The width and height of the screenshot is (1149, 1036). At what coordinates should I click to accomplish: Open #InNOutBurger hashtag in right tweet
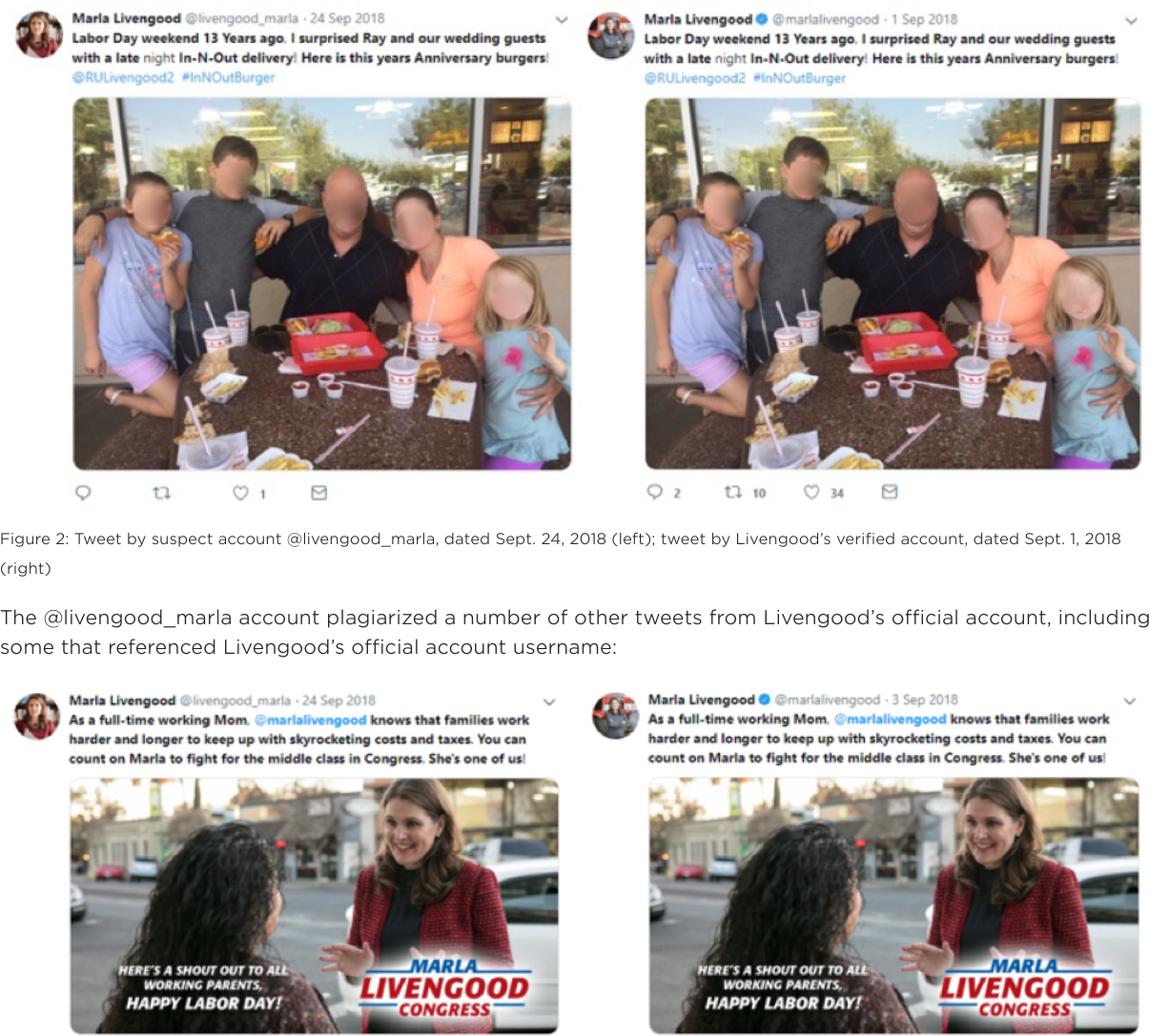pyautogui.click(x=799, y=78)
